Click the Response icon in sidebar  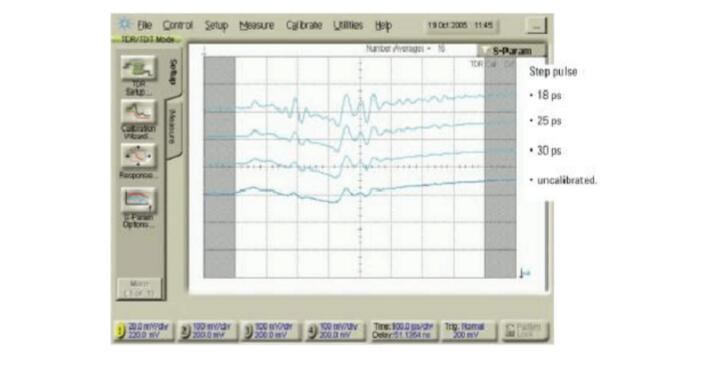pyautogui.click(x=138, y=156)
